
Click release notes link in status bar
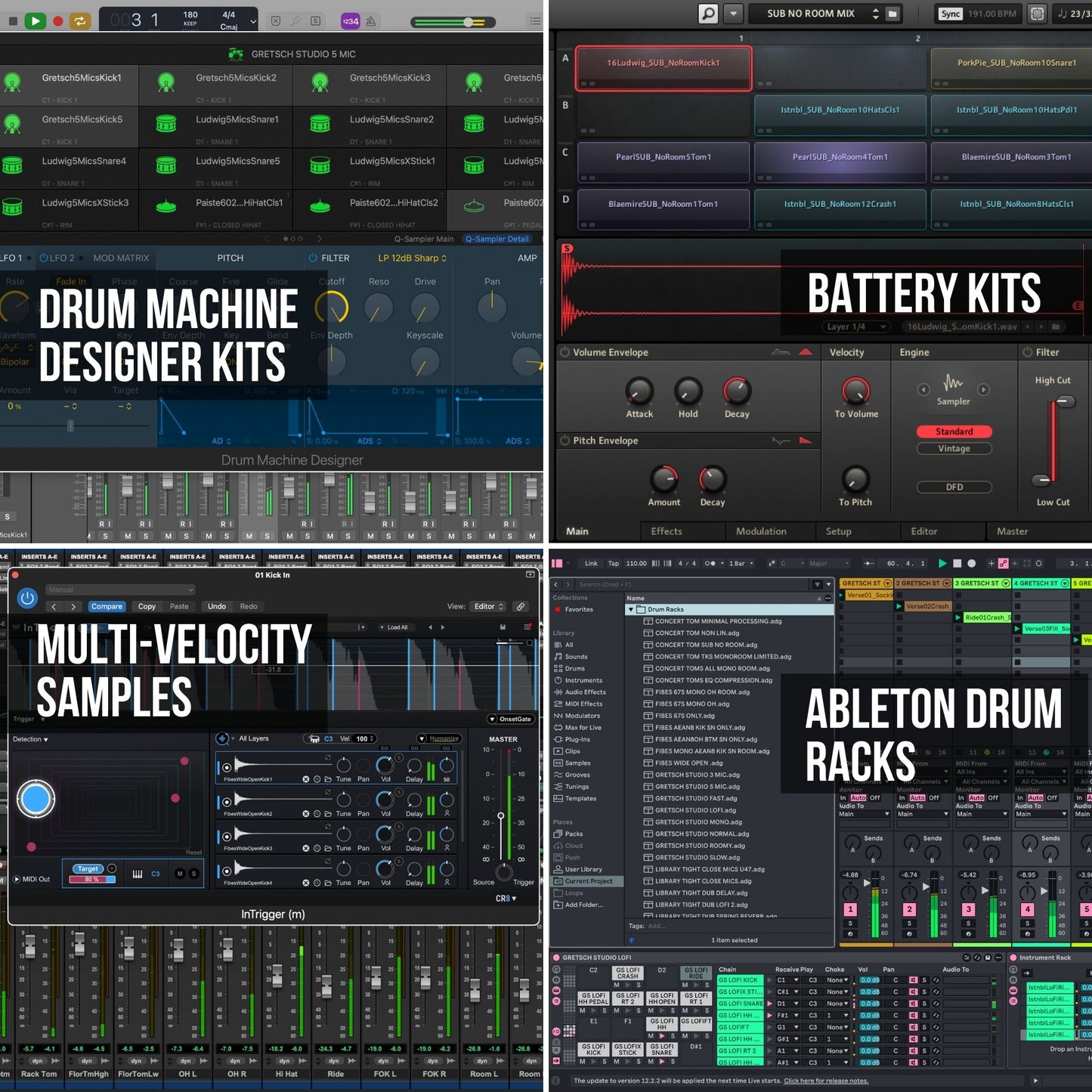(826, 1081)
